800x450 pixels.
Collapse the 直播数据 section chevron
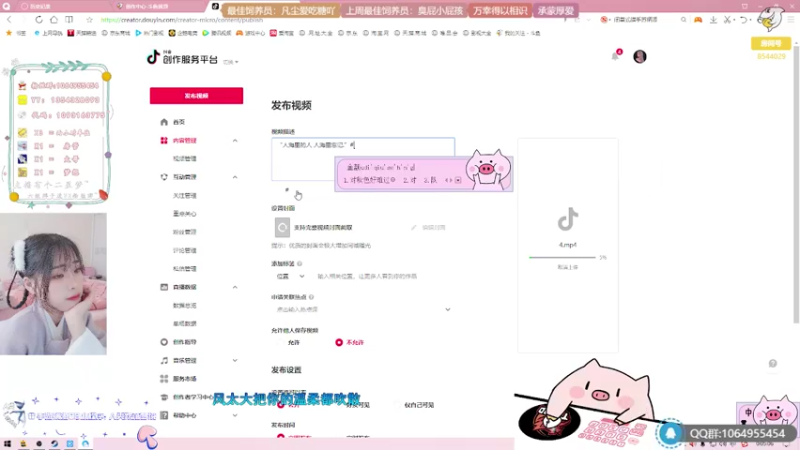point(235,287)
